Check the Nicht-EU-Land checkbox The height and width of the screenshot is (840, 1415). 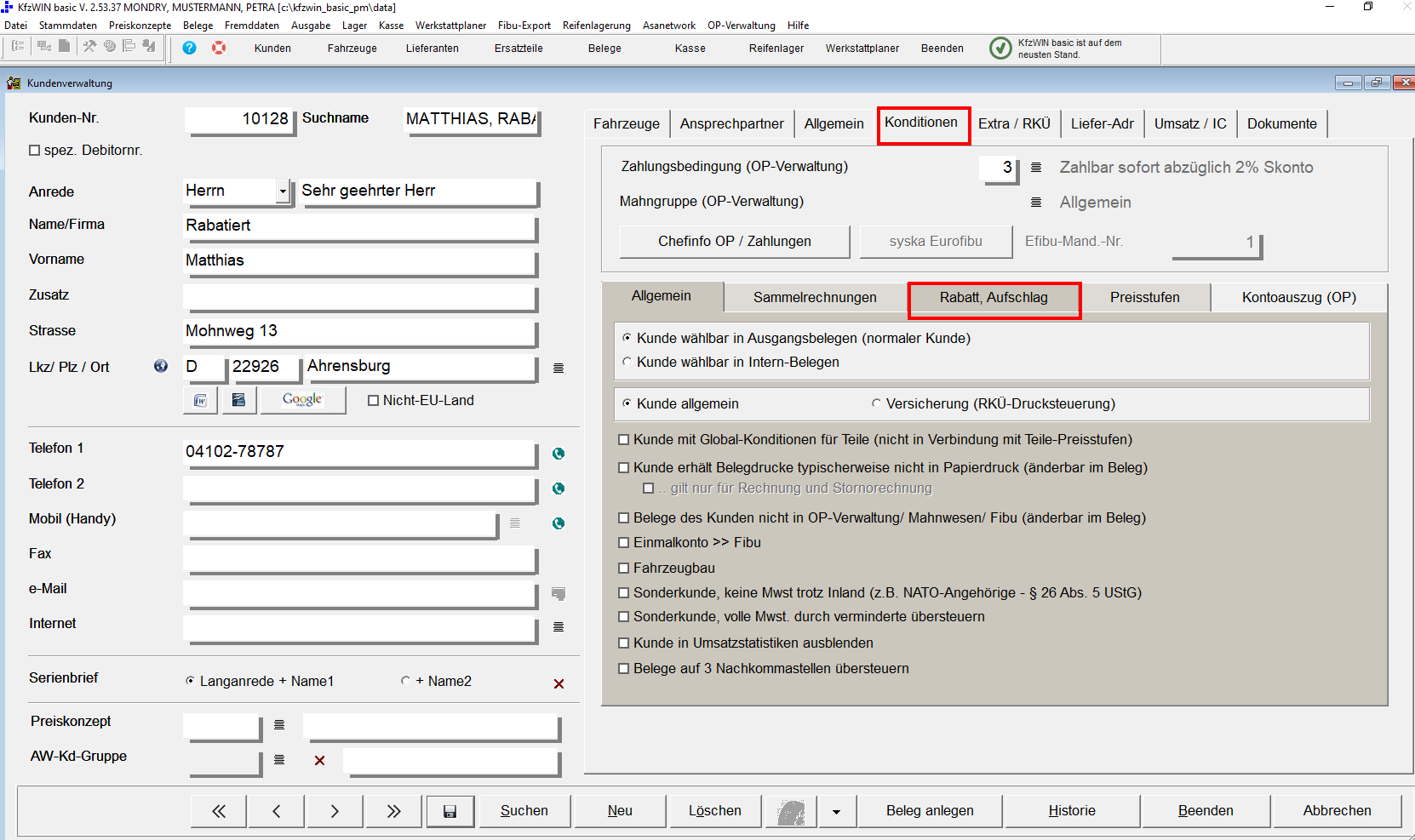pyautogui.click(x=373, y=401)
